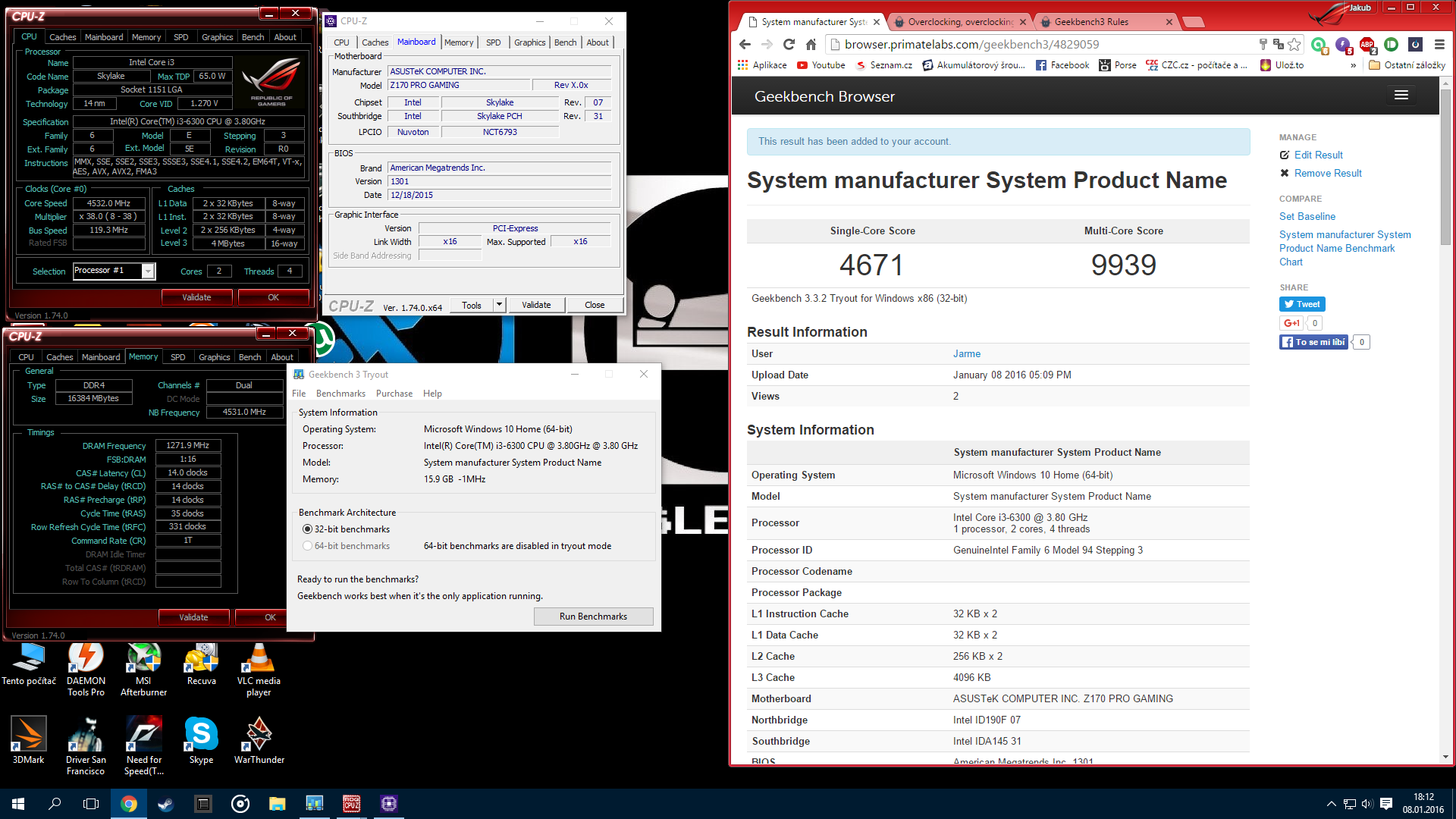1456x819 pixels.
Task: Launch Driver San Francisco shortcut
Action: (x=86, y=746)
